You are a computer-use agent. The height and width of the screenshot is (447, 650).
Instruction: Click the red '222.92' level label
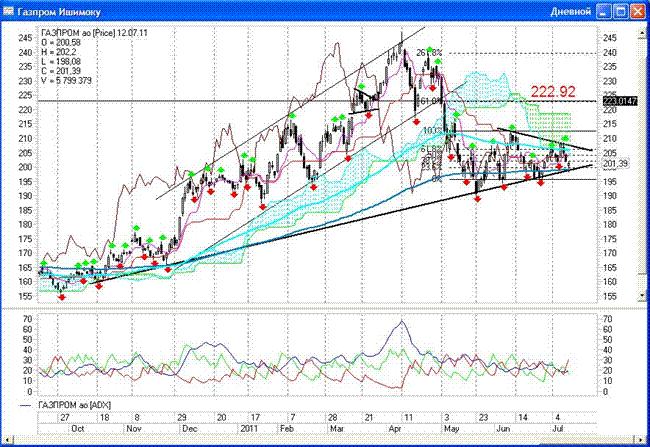[x=553, y=91]
